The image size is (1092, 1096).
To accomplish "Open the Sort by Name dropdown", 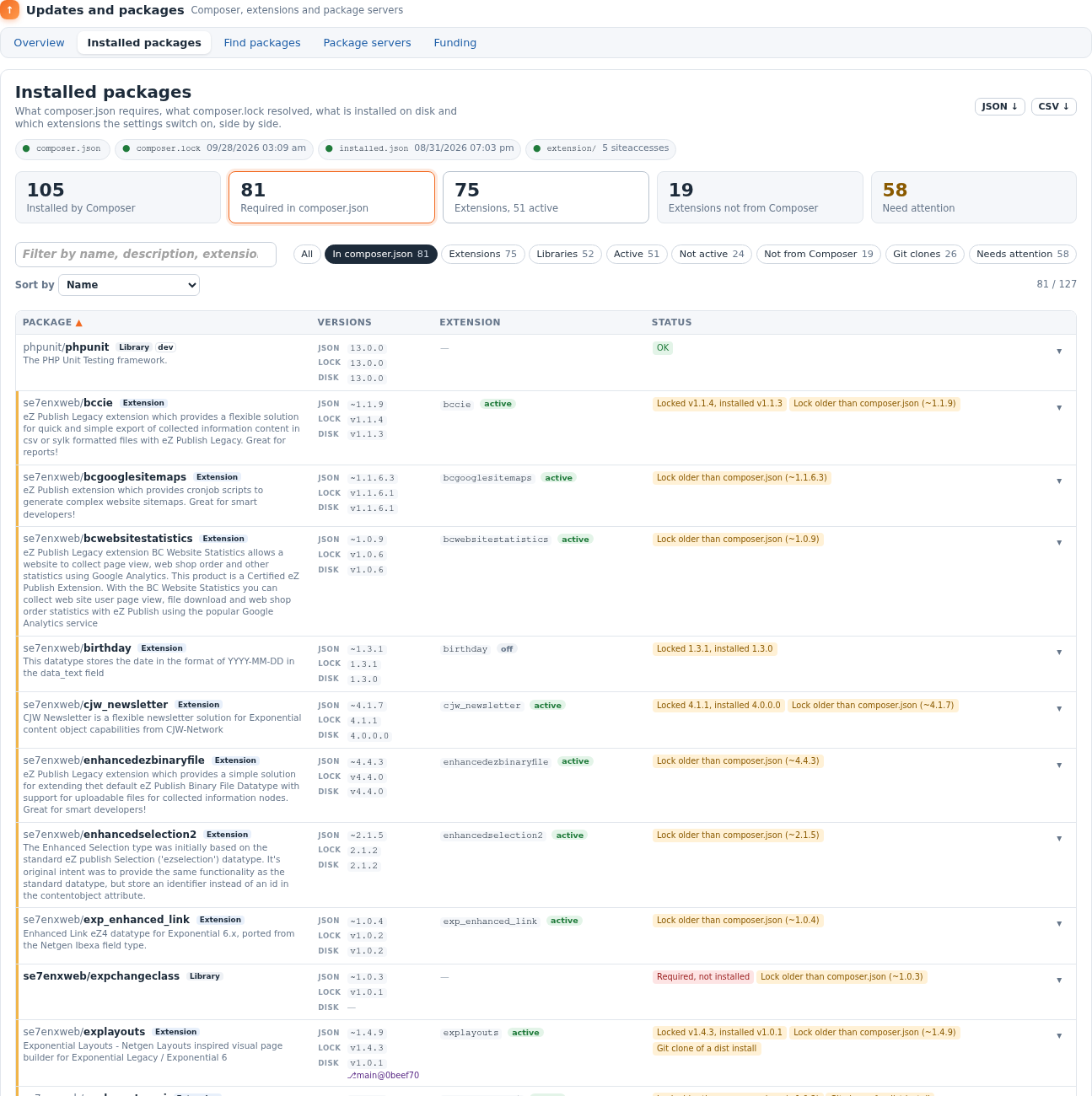I will [129, 285].
